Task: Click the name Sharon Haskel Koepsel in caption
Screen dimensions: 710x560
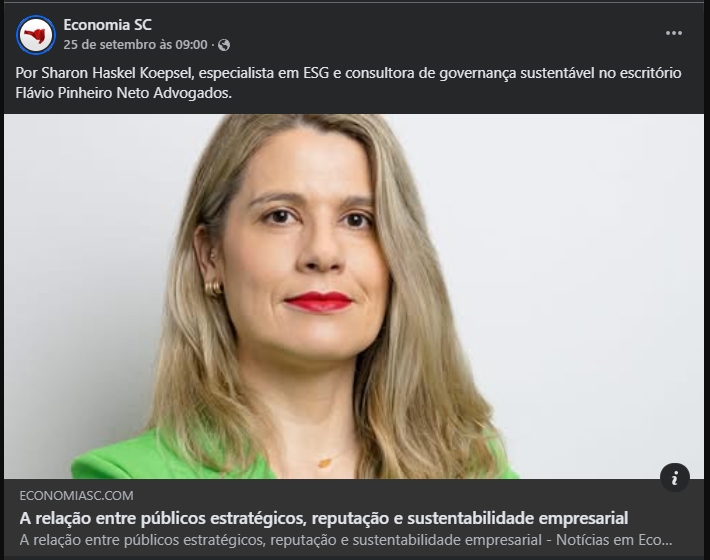Action: pyautogui.click(x=118, y=73)
